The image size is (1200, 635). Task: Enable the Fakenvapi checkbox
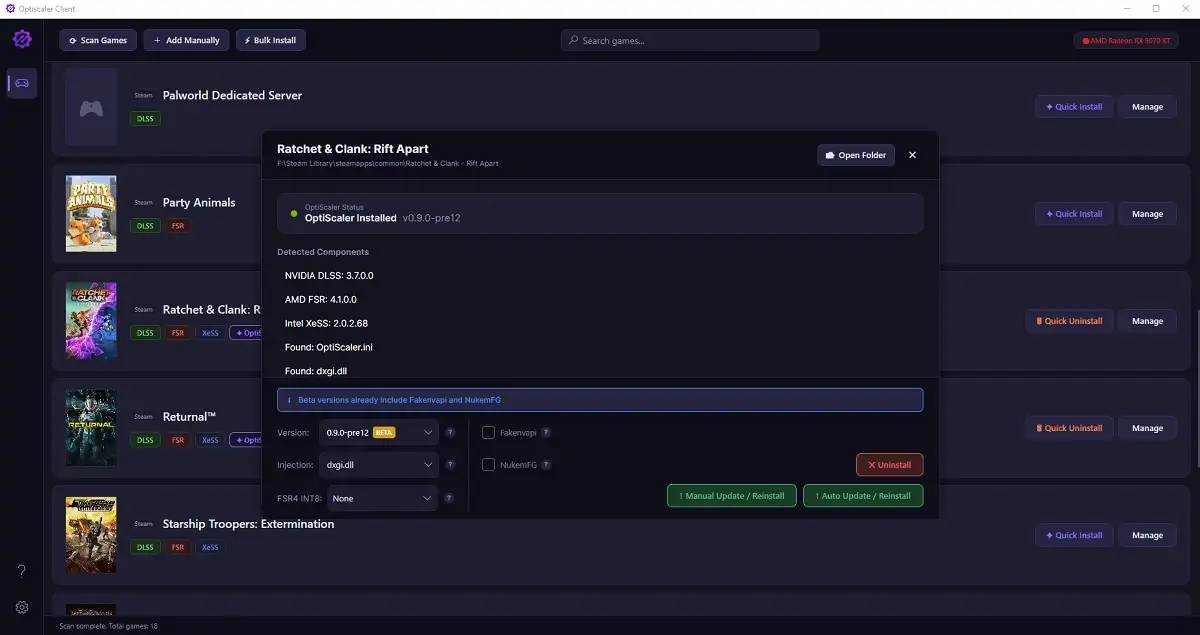(x=488, y=433)
